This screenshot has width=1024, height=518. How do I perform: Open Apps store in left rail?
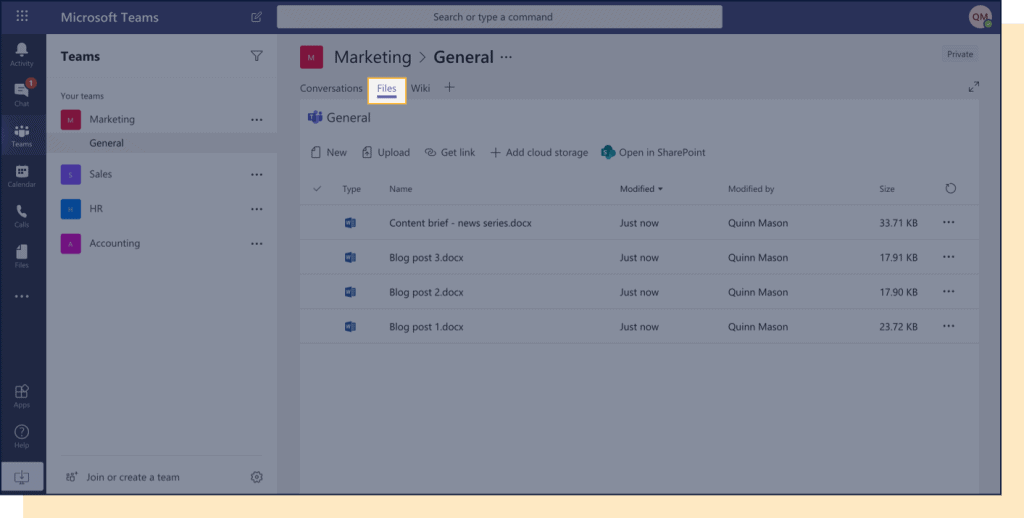(22, 396)
